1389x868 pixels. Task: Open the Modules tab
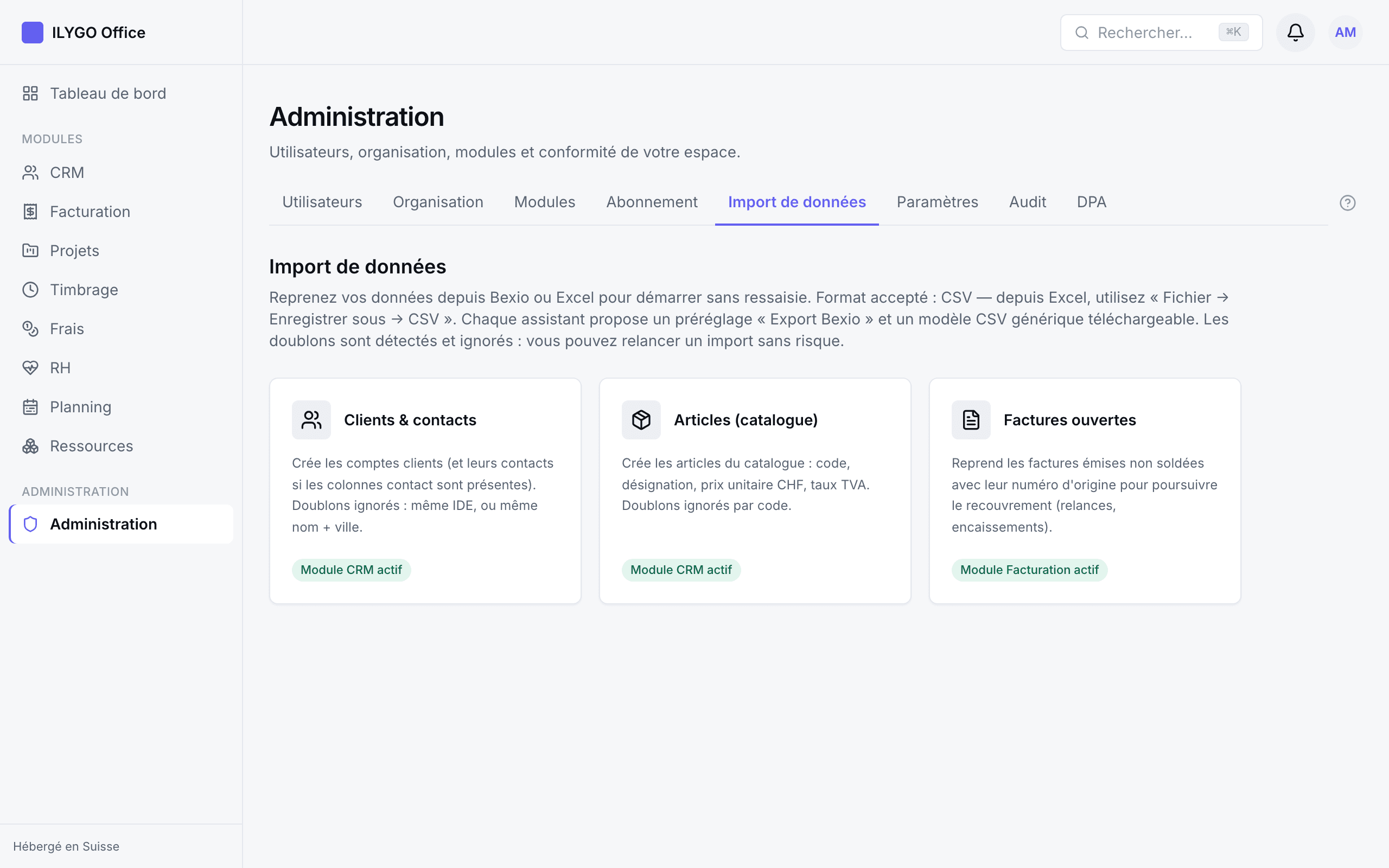pyautogui.click(x=545, y=202)
